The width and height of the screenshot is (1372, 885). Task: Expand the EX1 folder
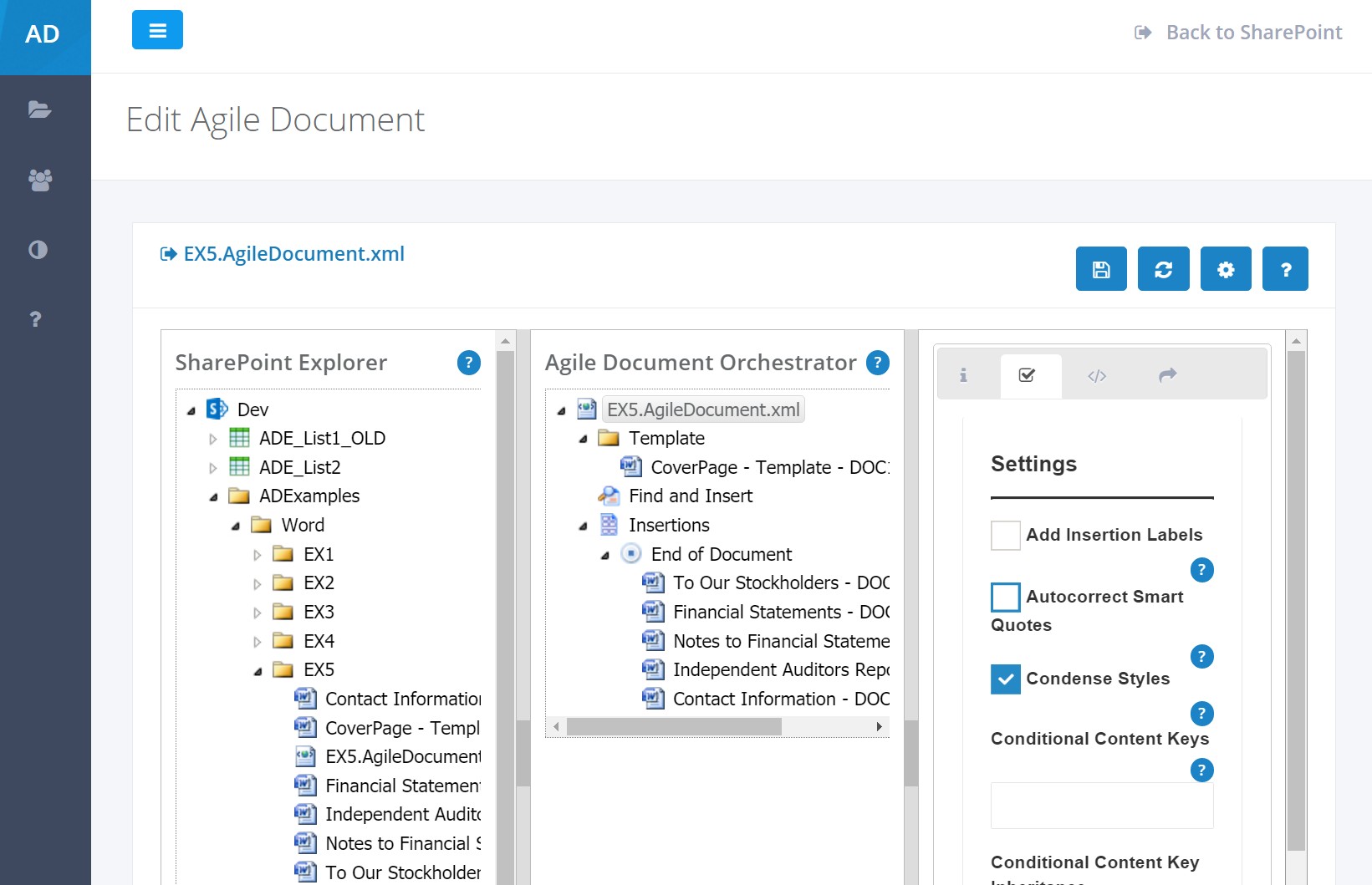pyautogui.click(x=258, y=555)
